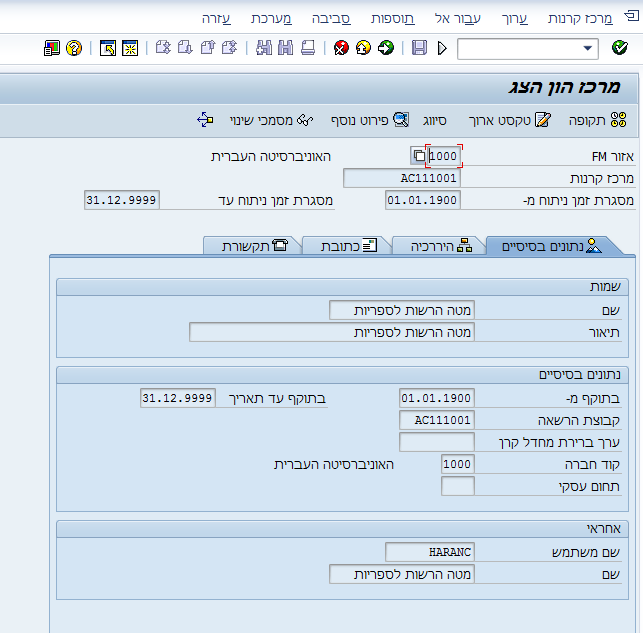Switch to the נתונים בסיסיים tab
The image size is (643, 633).
(552, 246)
